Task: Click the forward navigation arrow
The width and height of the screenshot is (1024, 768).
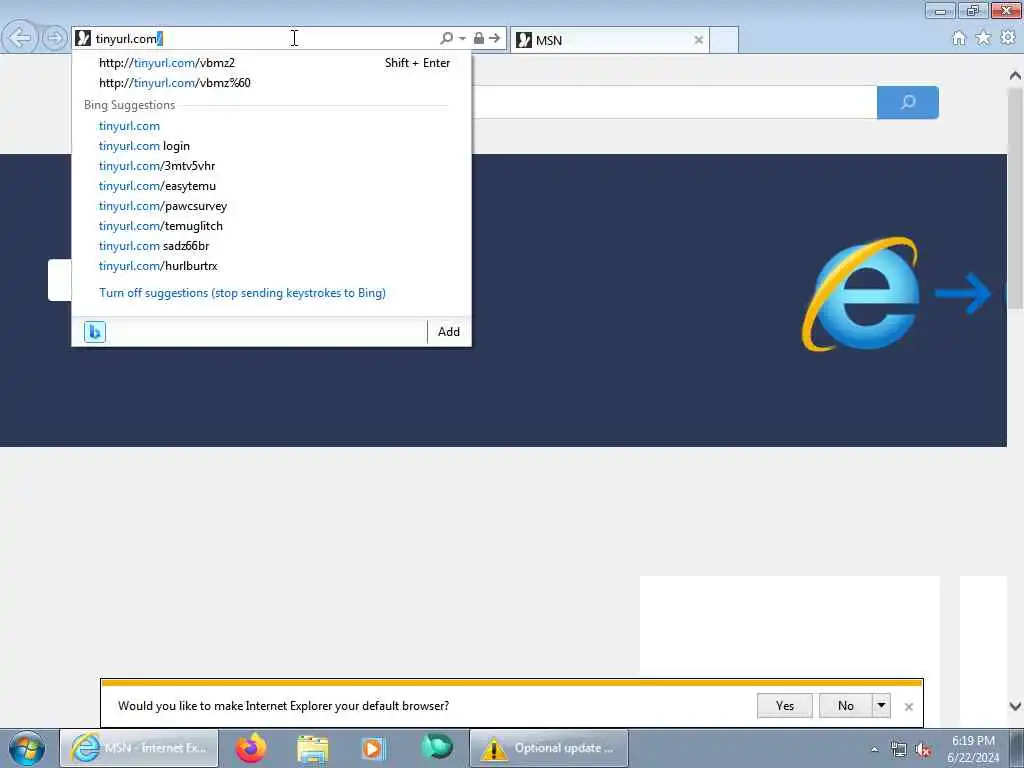Action: tap(55, 38)
